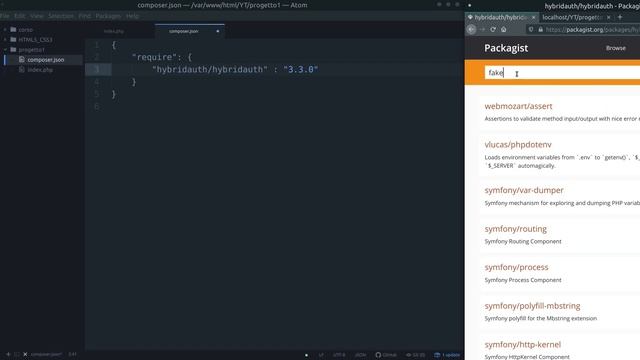
Task: Click the update package icon in status bar
Action: [437, 355]
